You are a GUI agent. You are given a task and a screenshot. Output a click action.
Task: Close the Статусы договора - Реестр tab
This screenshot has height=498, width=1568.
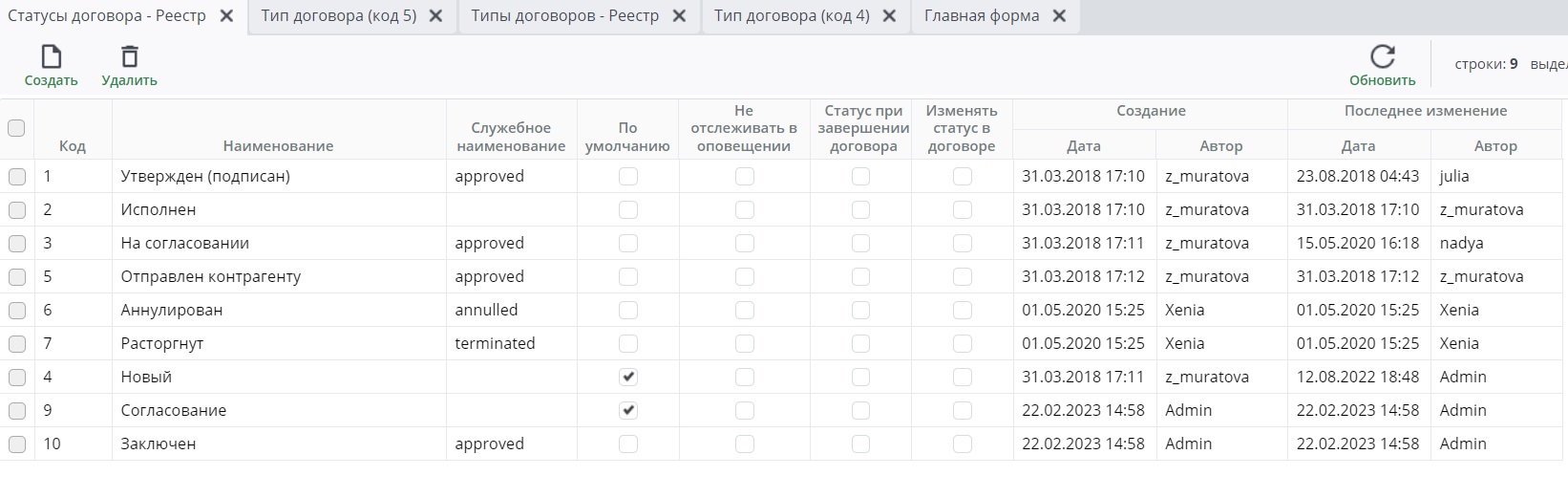coord(226,16)
